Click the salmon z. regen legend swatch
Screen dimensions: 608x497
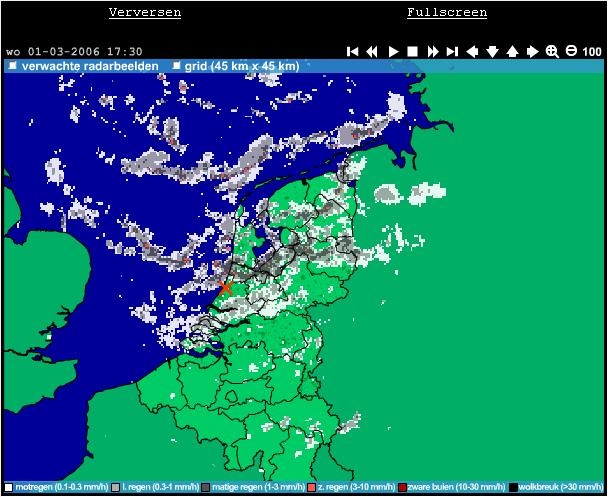point(311,487)
